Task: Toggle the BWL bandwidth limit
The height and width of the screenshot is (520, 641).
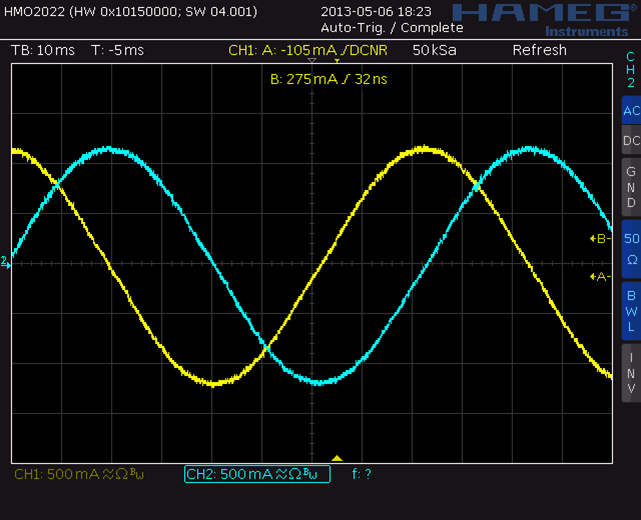Action: 630,310
